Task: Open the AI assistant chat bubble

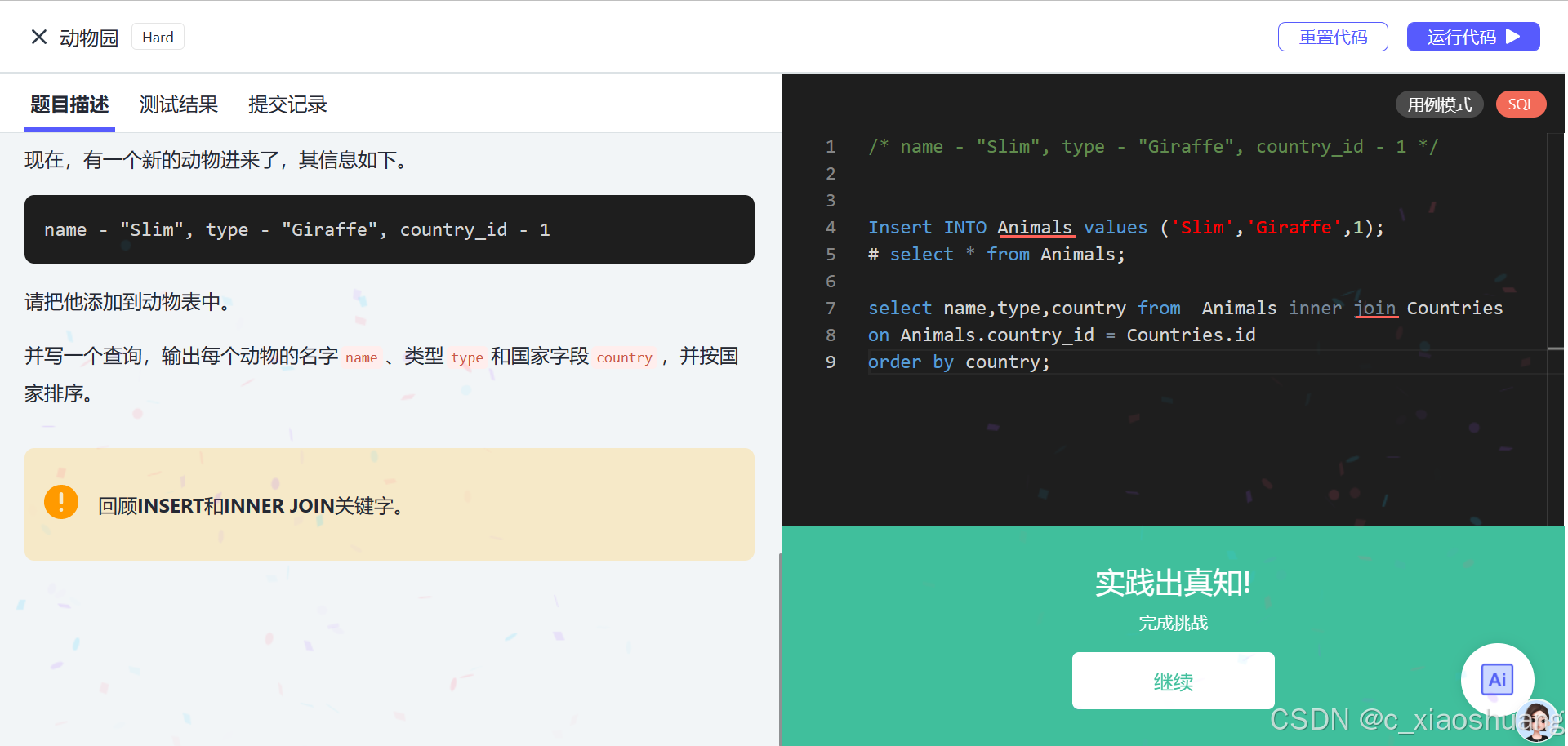Action: (1497, 679)
